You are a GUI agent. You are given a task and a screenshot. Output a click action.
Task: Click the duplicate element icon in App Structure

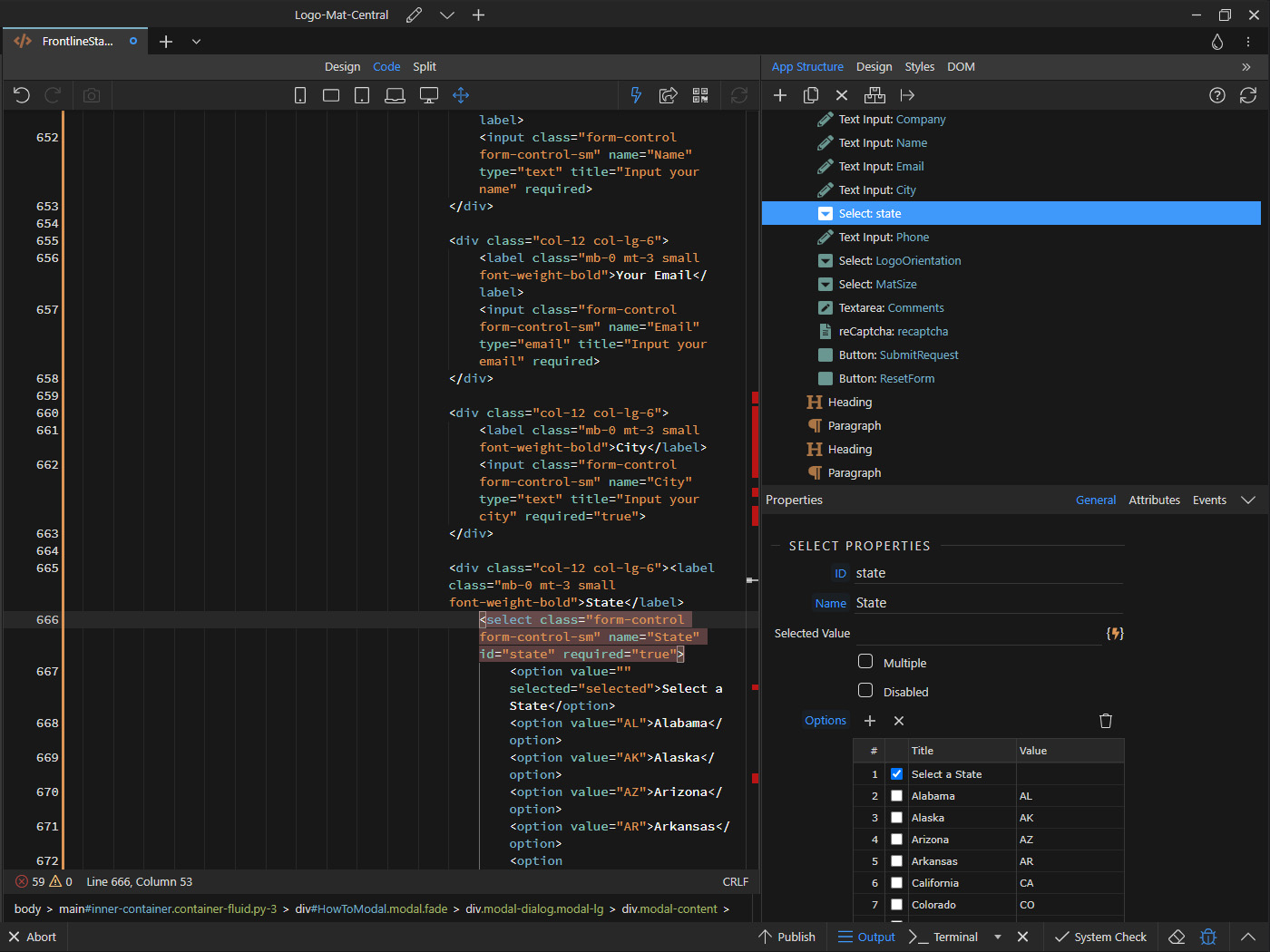click(x=811, y=95)
